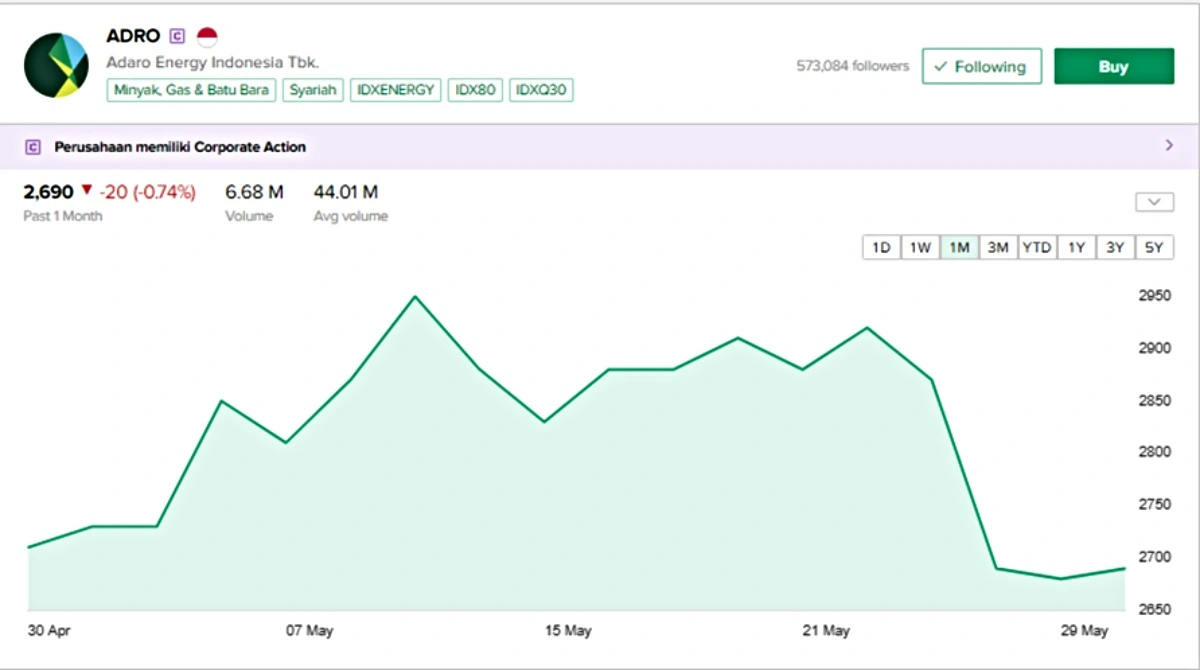Click the ADRO ticker symbol
Image resolution: width=1200 pixels, height=670 pixels.
[134, 36]
